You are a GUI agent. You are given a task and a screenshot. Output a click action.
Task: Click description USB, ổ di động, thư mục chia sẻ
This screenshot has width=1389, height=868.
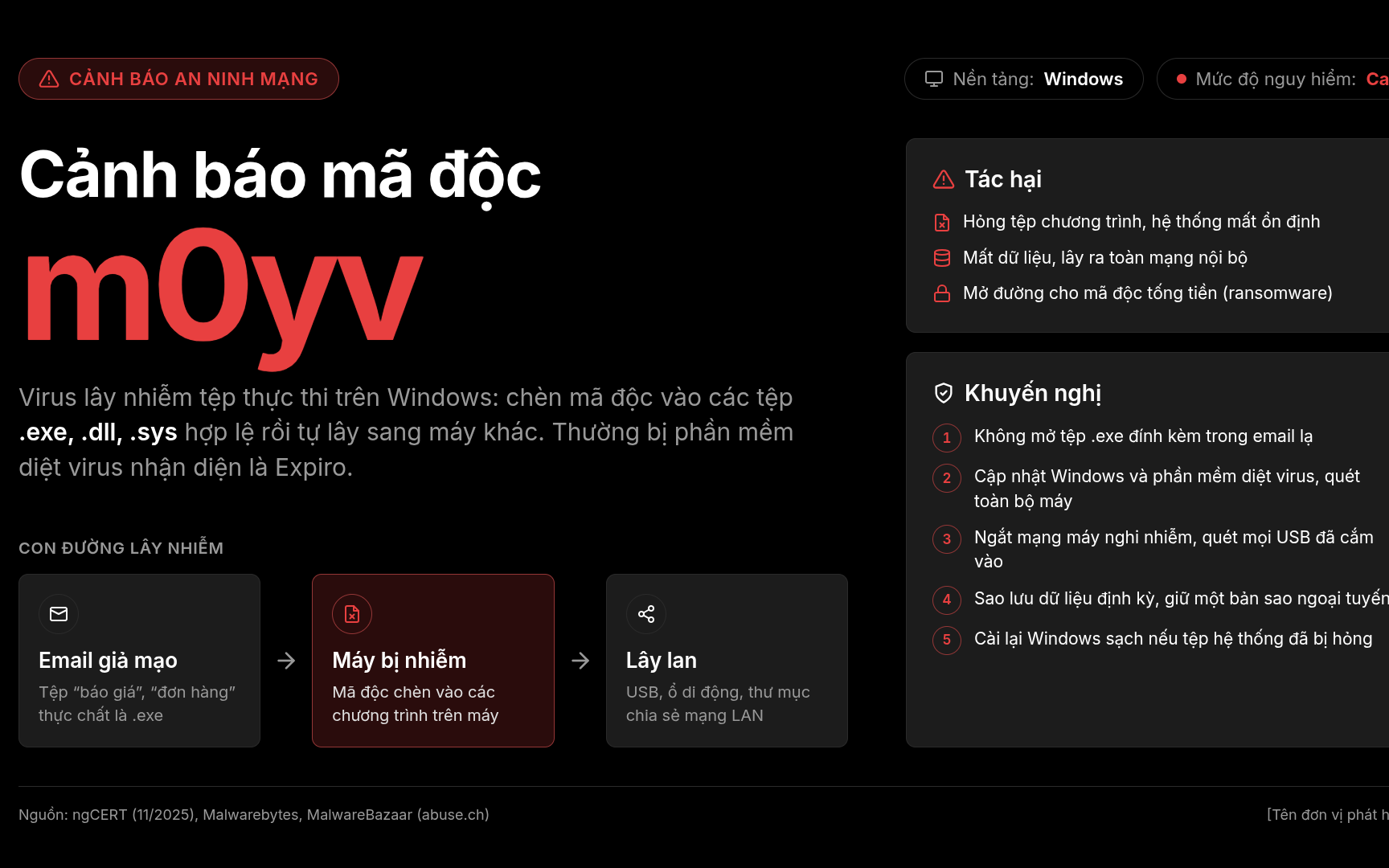click(718, 704)
